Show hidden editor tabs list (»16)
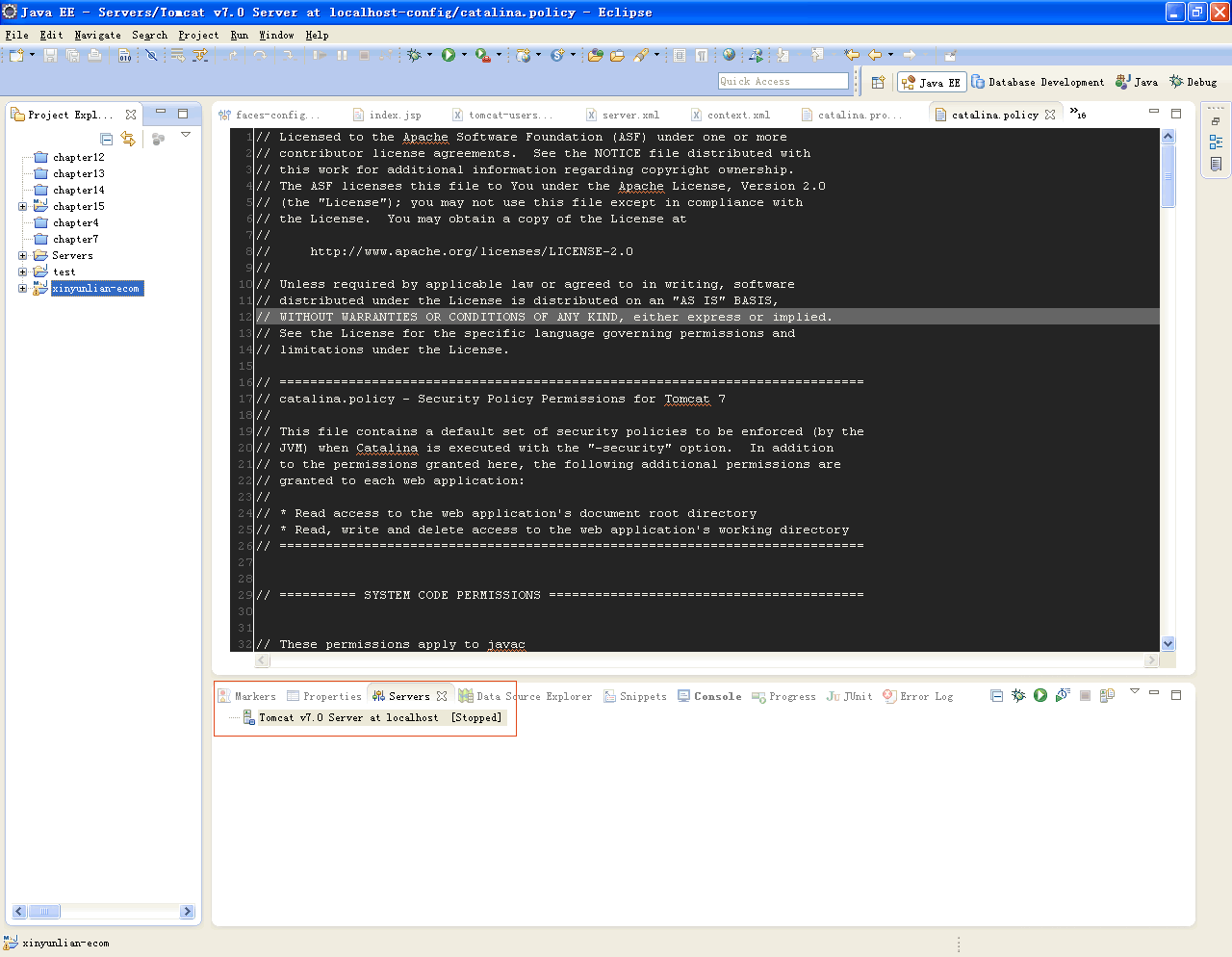Image resolution: width=1232 pixels, height=957 pixels. tap(1078, 114)
